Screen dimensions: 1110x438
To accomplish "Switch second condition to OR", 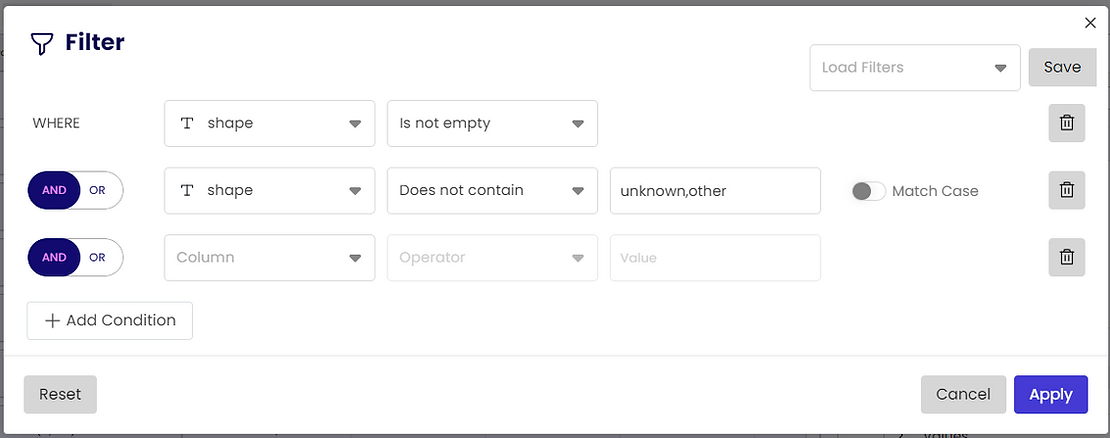I will pyautogui.click(x=98, y=190).
